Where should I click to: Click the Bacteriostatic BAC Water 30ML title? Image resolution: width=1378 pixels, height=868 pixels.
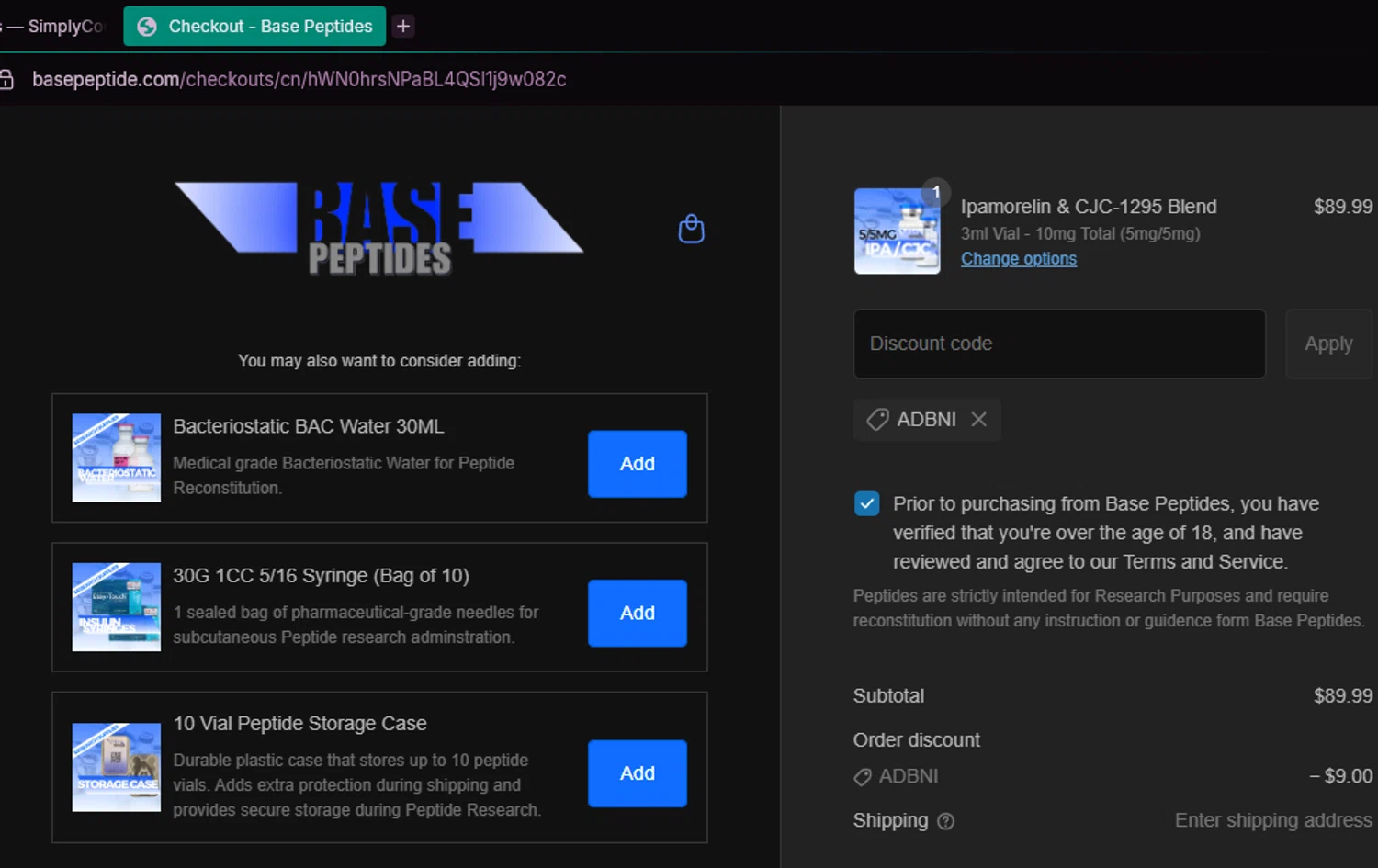(x=308, y=426)
